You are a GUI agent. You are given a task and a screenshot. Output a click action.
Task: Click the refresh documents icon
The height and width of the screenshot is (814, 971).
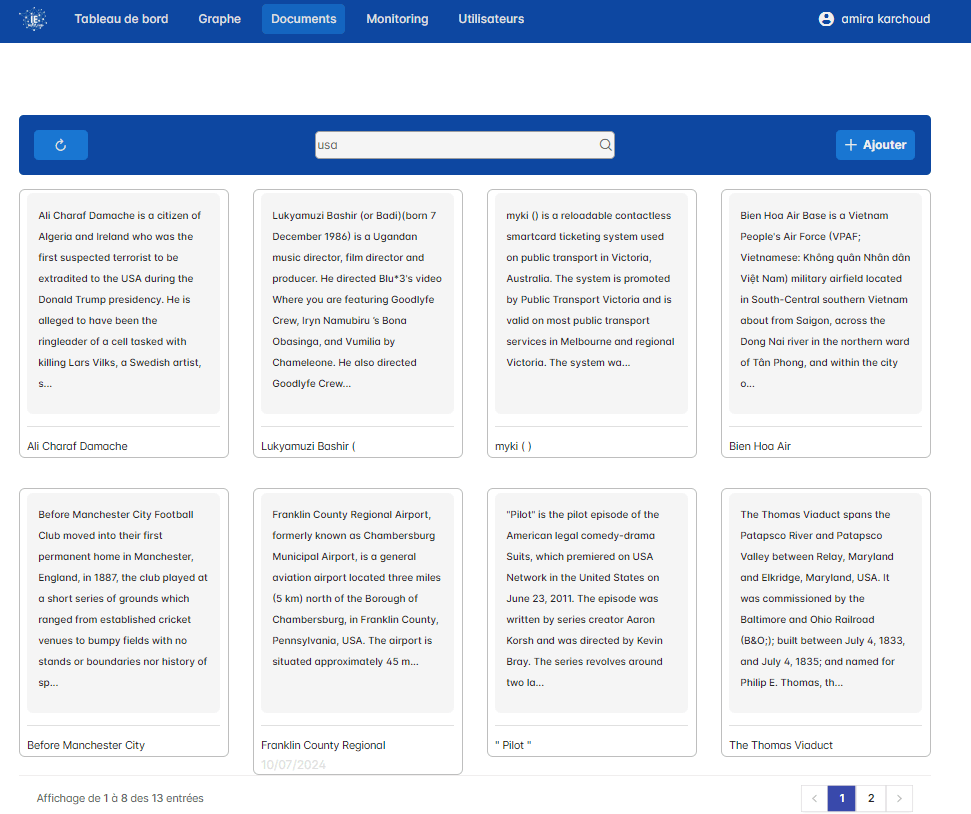60,144
